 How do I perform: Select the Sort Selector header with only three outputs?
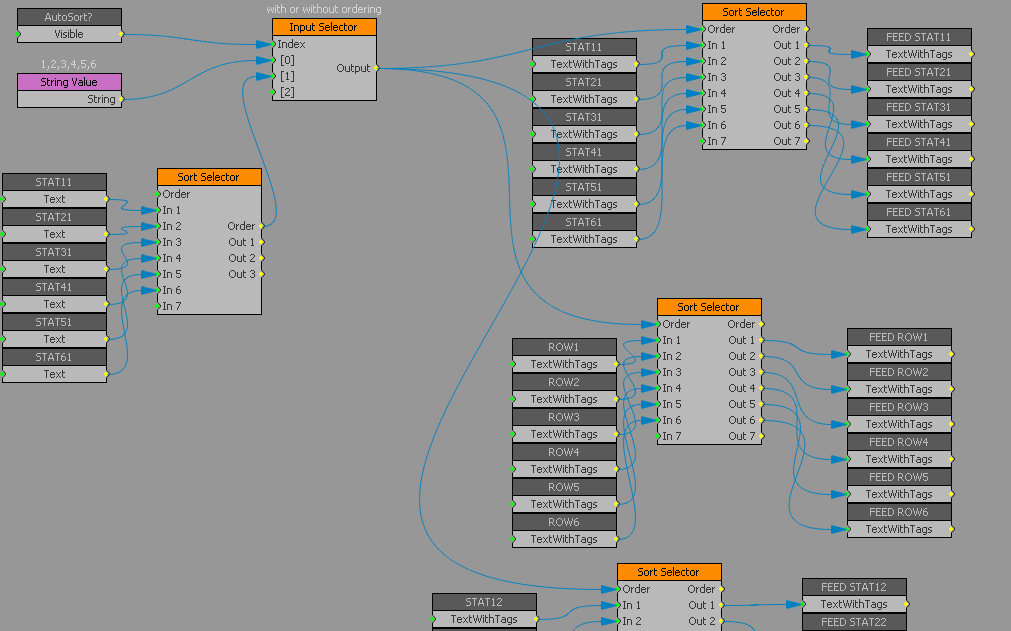210,177
